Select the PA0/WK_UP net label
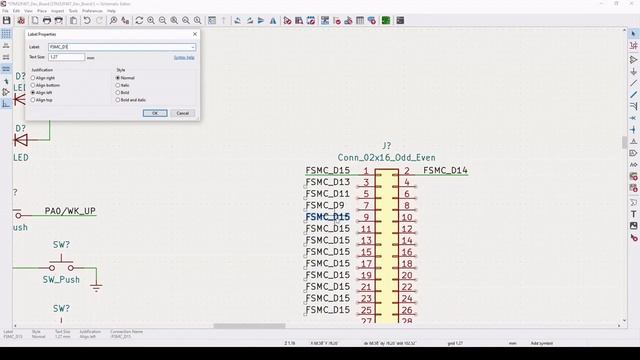Viewport: 640px width, 360px height. [x=70, y=211]
